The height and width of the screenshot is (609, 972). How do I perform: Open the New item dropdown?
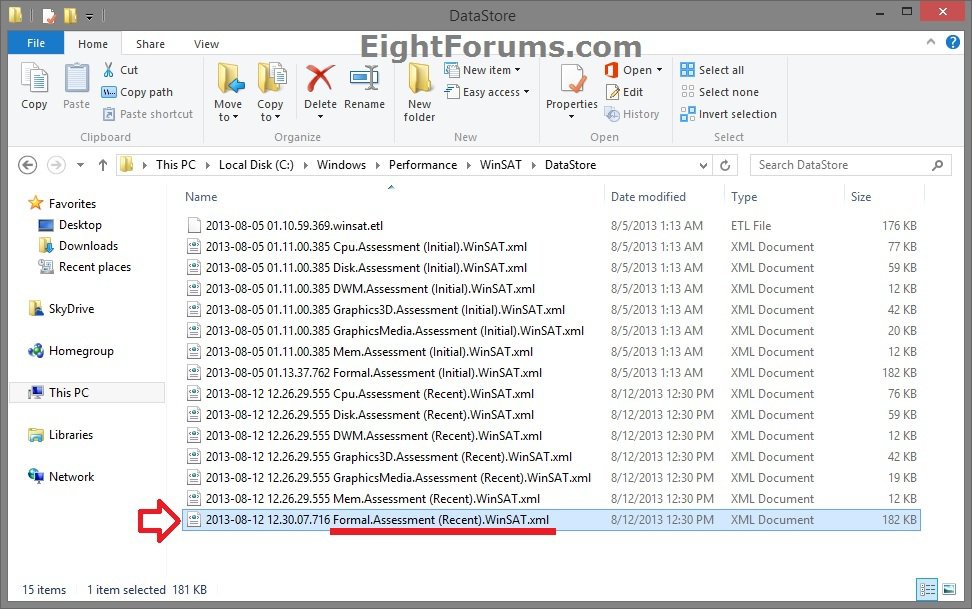[x=482, y=70]
